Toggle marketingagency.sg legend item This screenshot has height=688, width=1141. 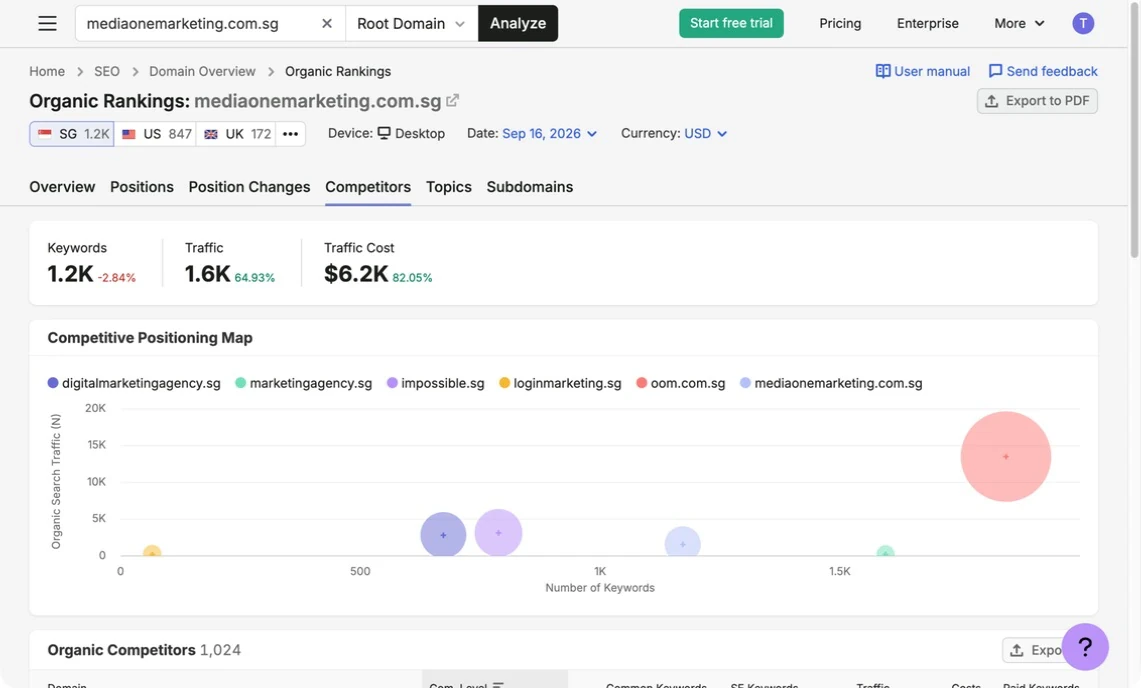point(303,383)
